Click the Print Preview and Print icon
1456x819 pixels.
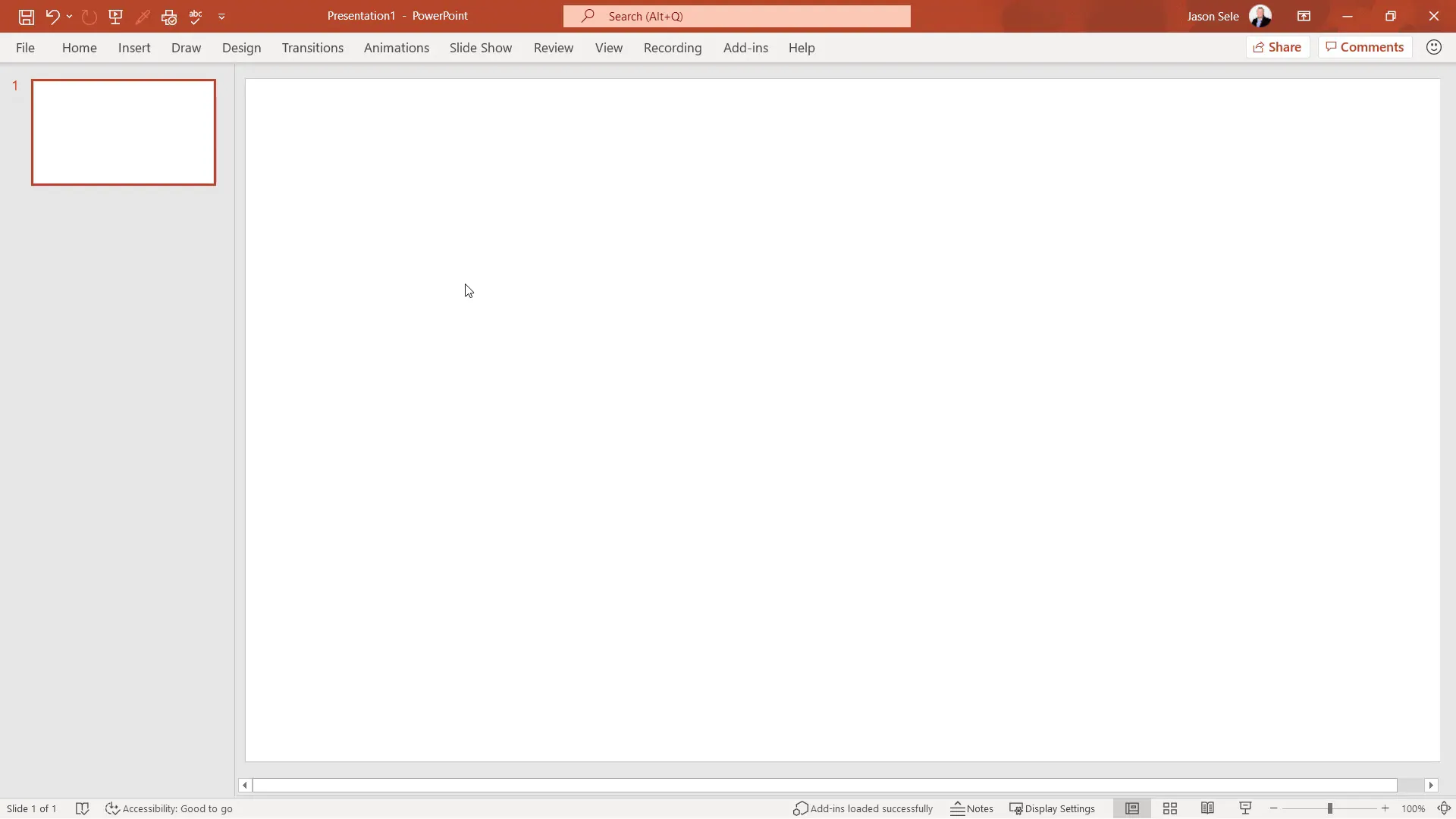[169, 16]
